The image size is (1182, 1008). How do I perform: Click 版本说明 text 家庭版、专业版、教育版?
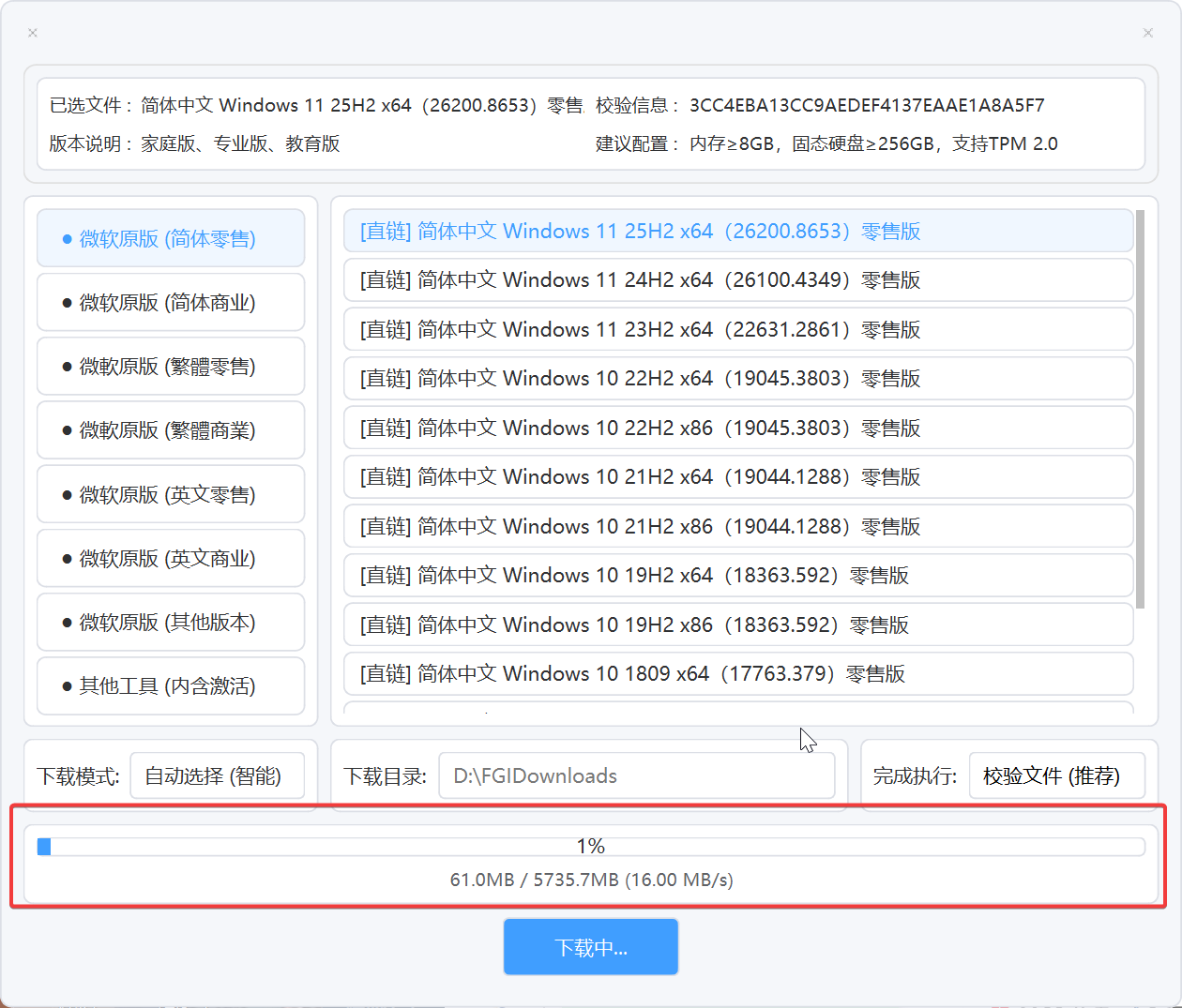(x=240, y=143)
